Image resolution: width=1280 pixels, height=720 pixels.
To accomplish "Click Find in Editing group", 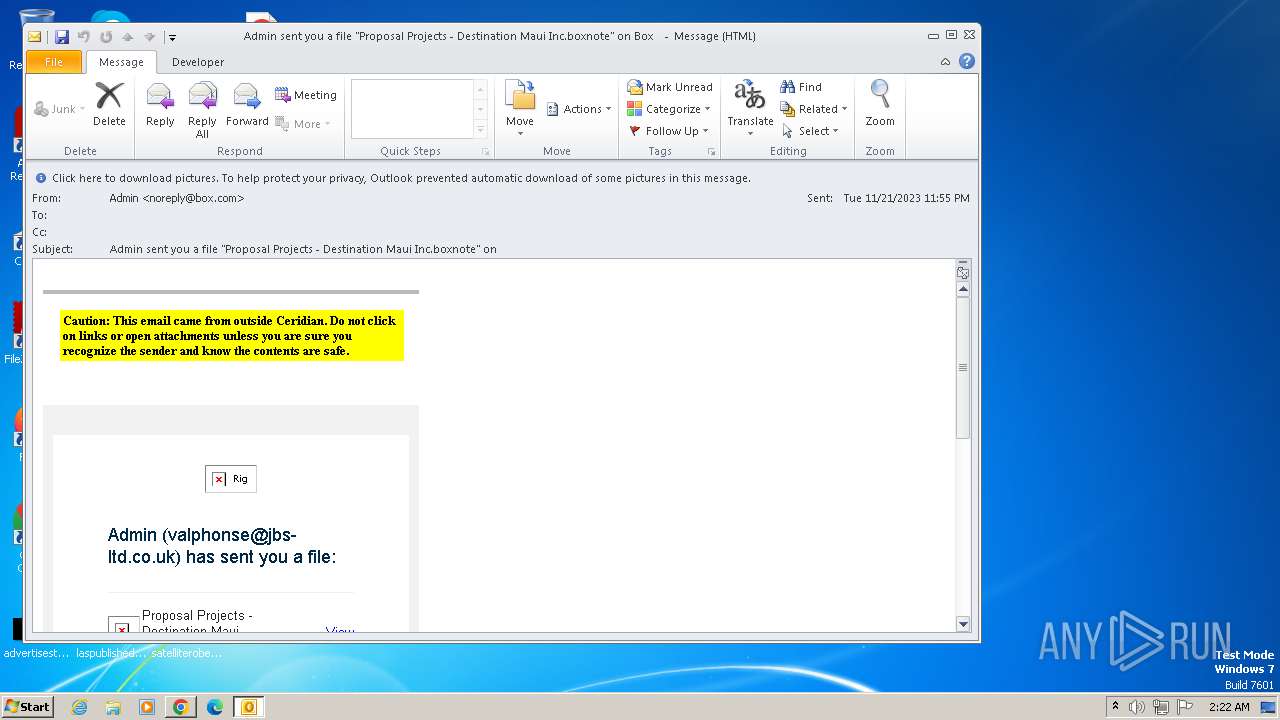I will 801,87.
